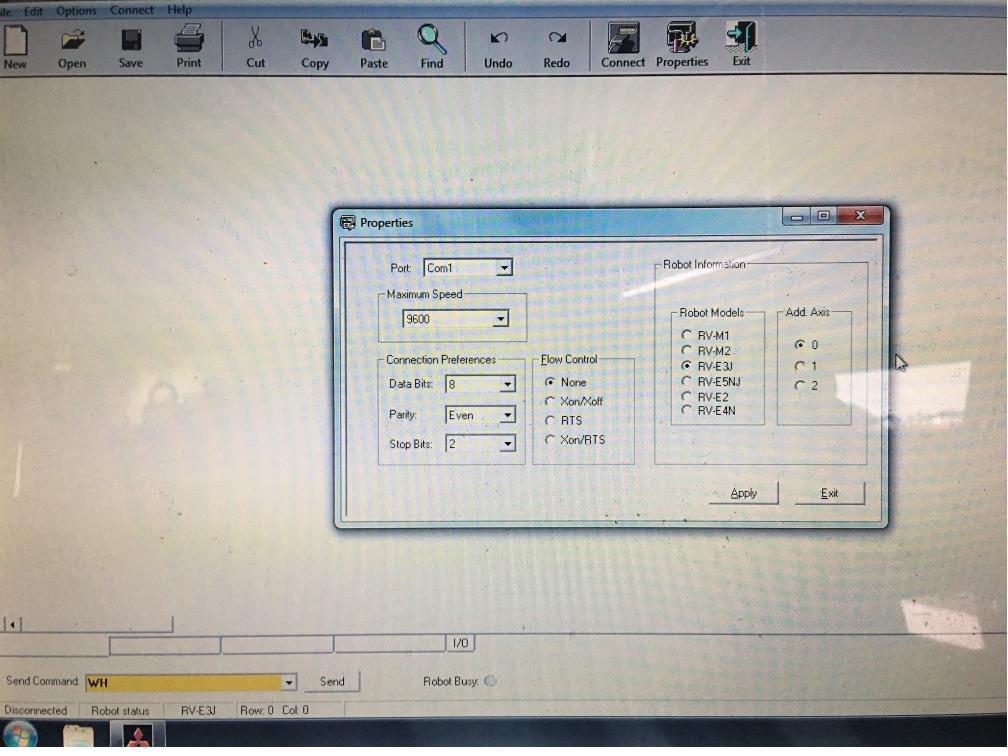Viewport: 1008px width, 756px height.
Task: Click the Row: 0 Col: 0 status entry
Action: point(274,710)
